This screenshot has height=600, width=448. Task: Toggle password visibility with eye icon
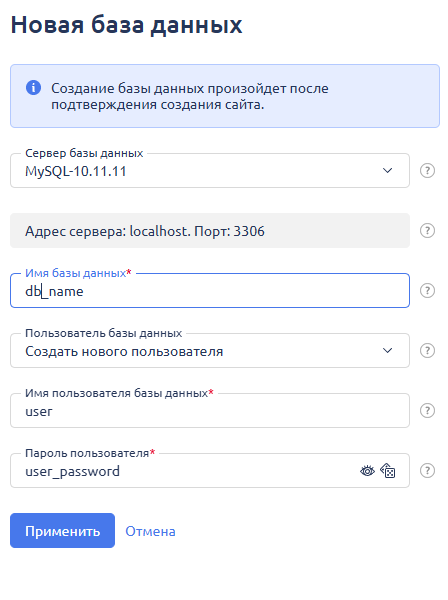(x=367, y=471)
